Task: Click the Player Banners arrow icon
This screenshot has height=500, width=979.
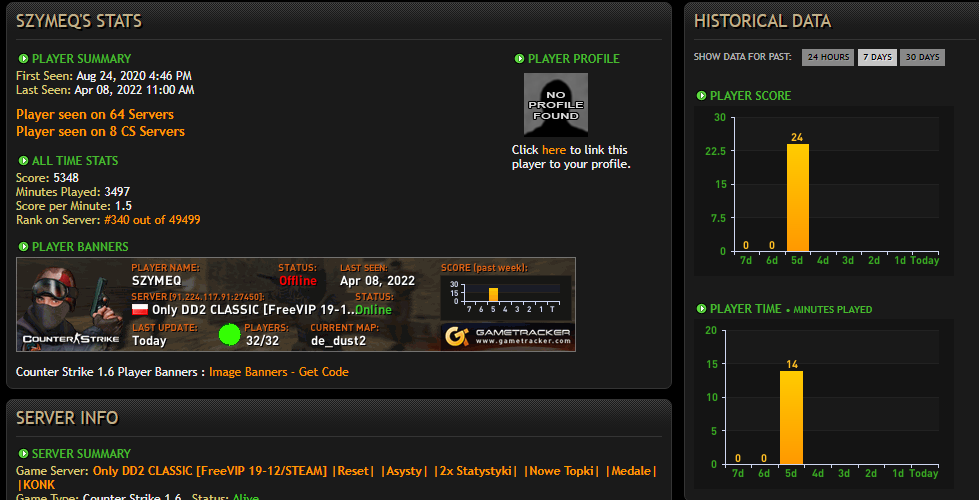Action: (x=23, y=247)
